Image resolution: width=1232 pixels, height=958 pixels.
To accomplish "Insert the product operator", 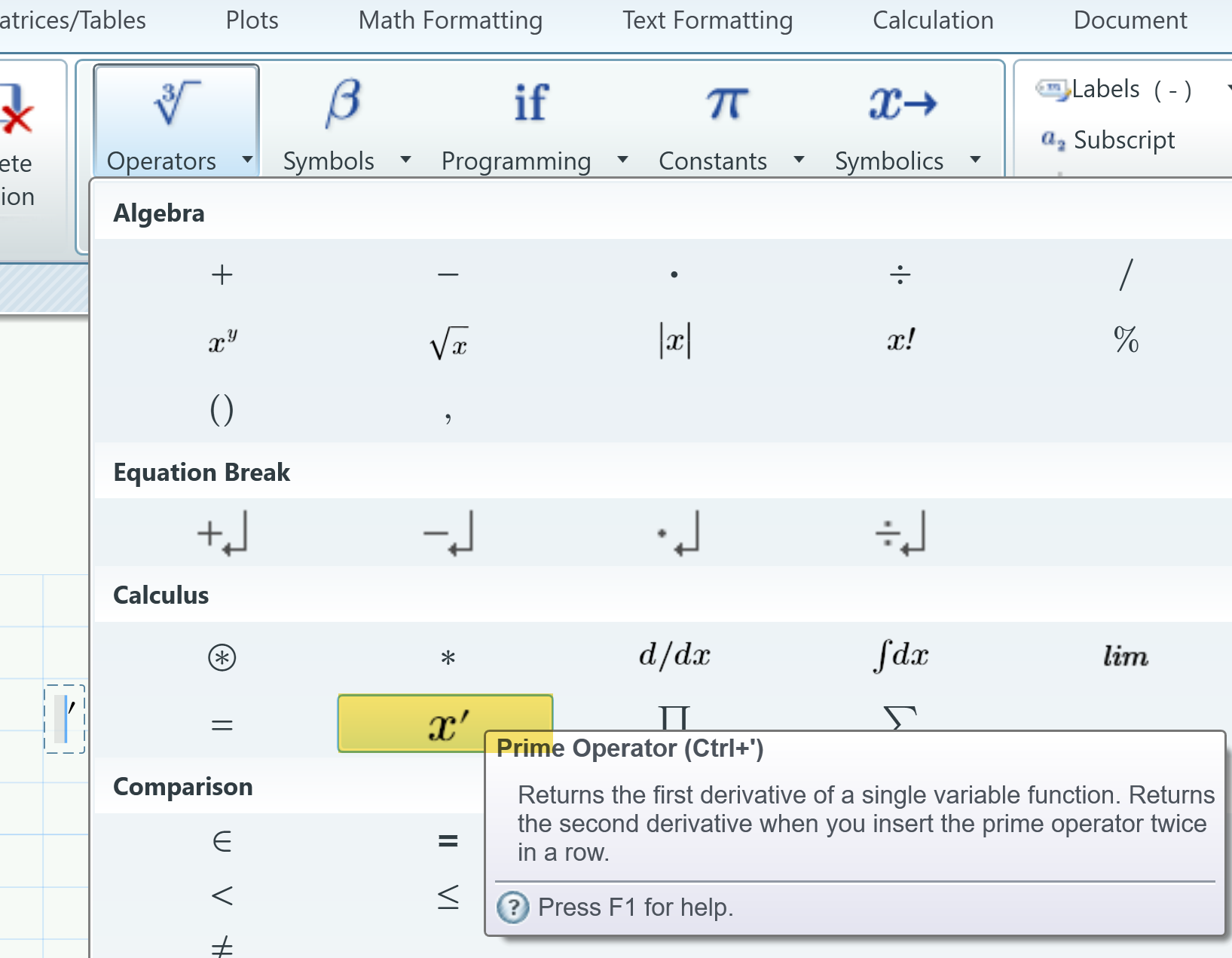I will coord(674,720).
